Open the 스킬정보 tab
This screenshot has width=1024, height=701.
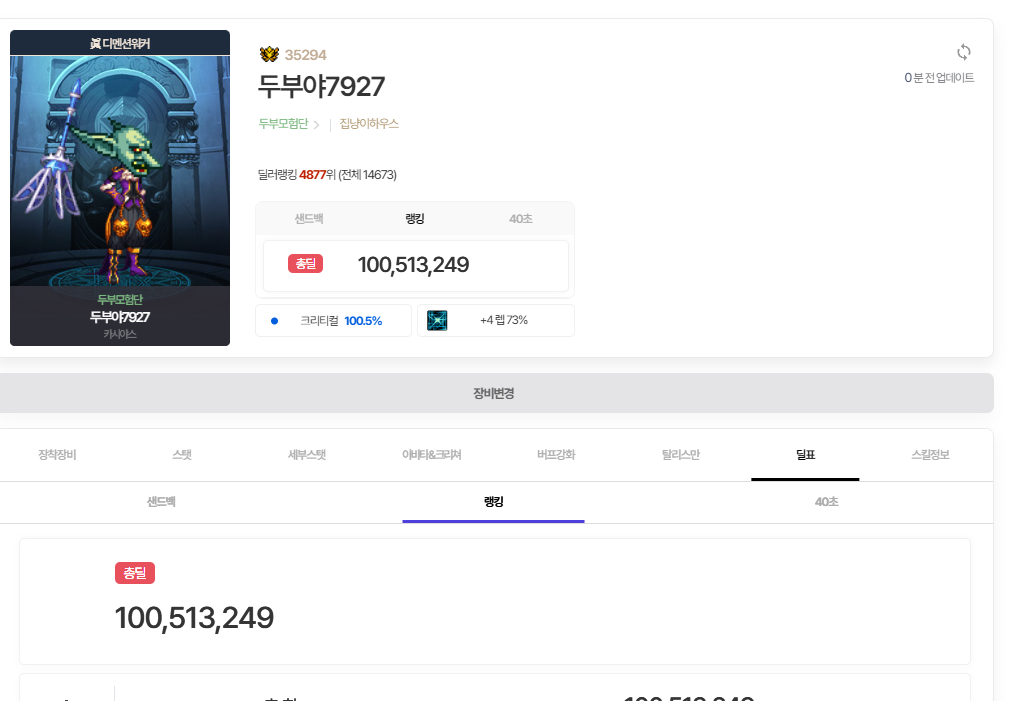930,455
